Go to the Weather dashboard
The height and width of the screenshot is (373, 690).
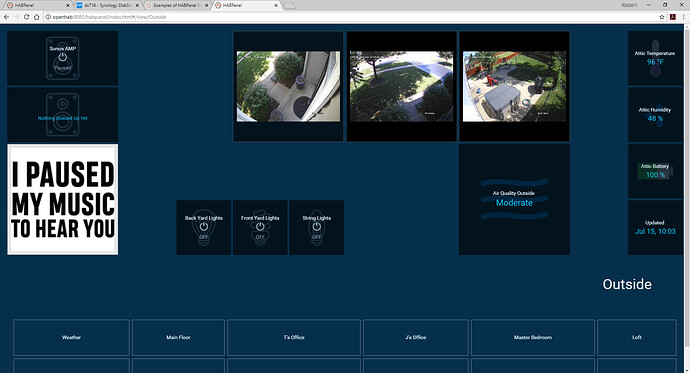pos(71,337)
